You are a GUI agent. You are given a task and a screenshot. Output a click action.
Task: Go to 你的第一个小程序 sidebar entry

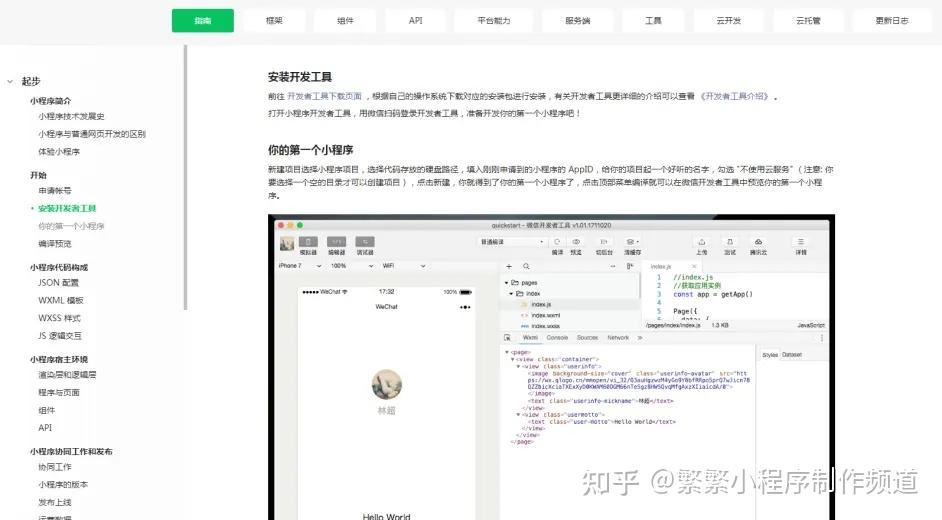71,226
